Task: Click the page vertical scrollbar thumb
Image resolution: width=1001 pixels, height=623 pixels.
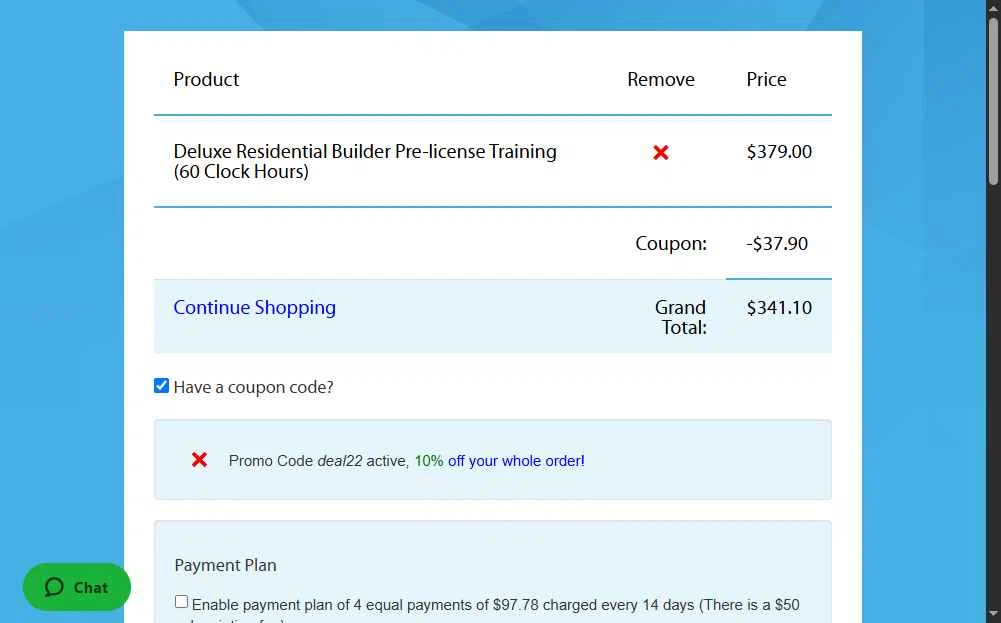Action: click(994, 102)
